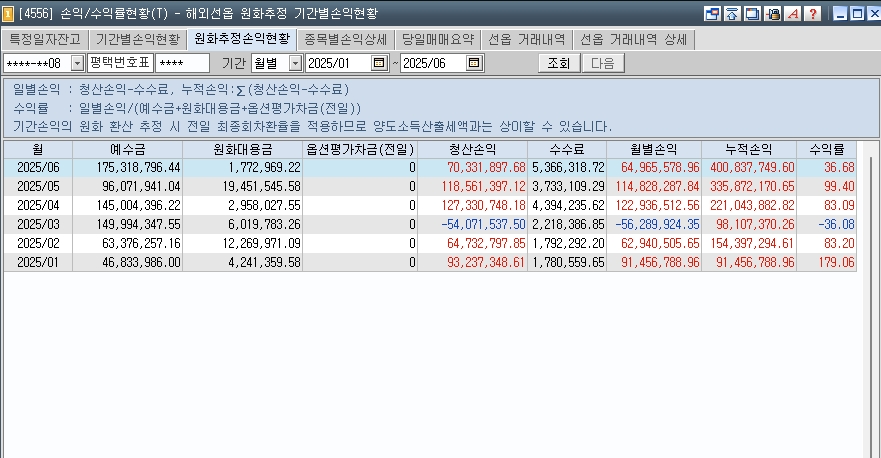The width and height of the screenshot is (881, 458).
Task: Maximize the 4556 window
Action: [x=857, y=13]
